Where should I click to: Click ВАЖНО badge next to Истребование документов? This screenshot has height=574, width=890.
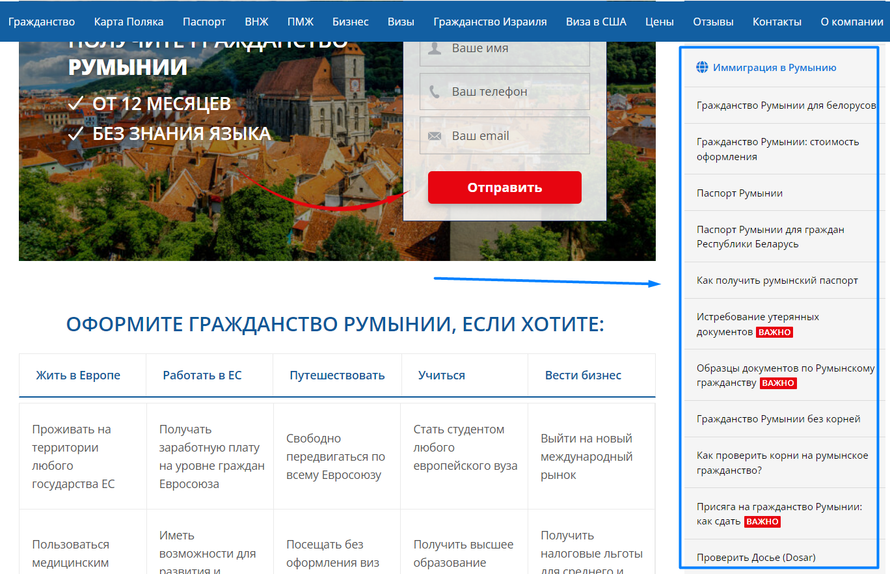coord(774,332)
